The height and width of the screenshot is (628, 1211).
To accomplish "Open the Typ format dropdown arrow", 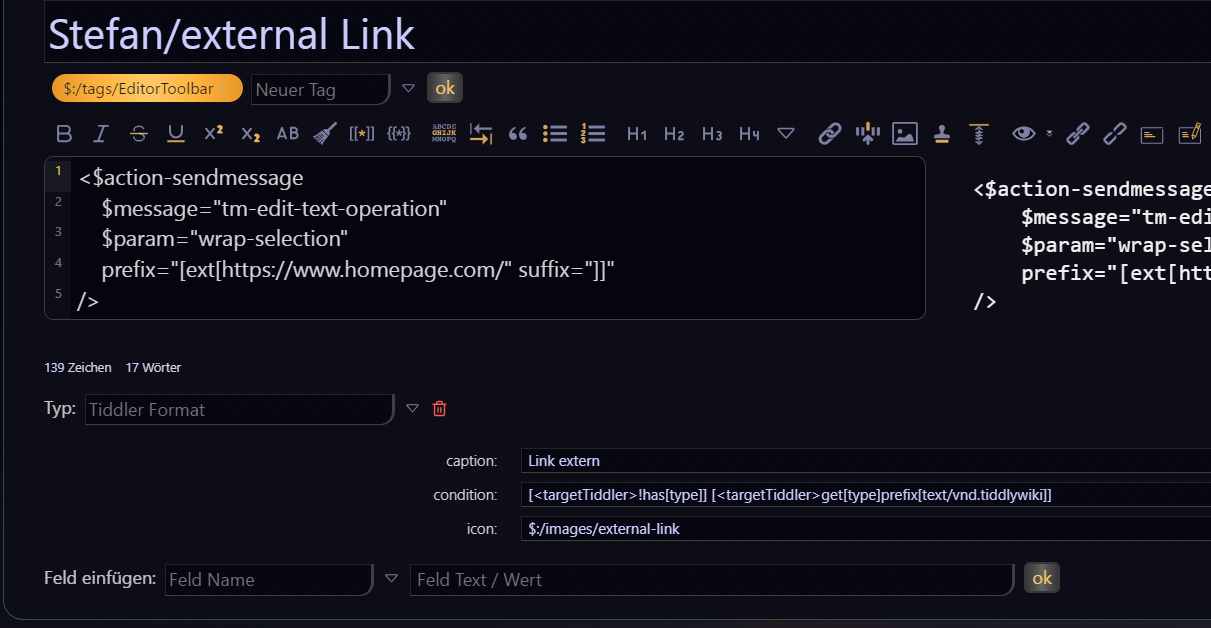I will (x=412, y=409).
